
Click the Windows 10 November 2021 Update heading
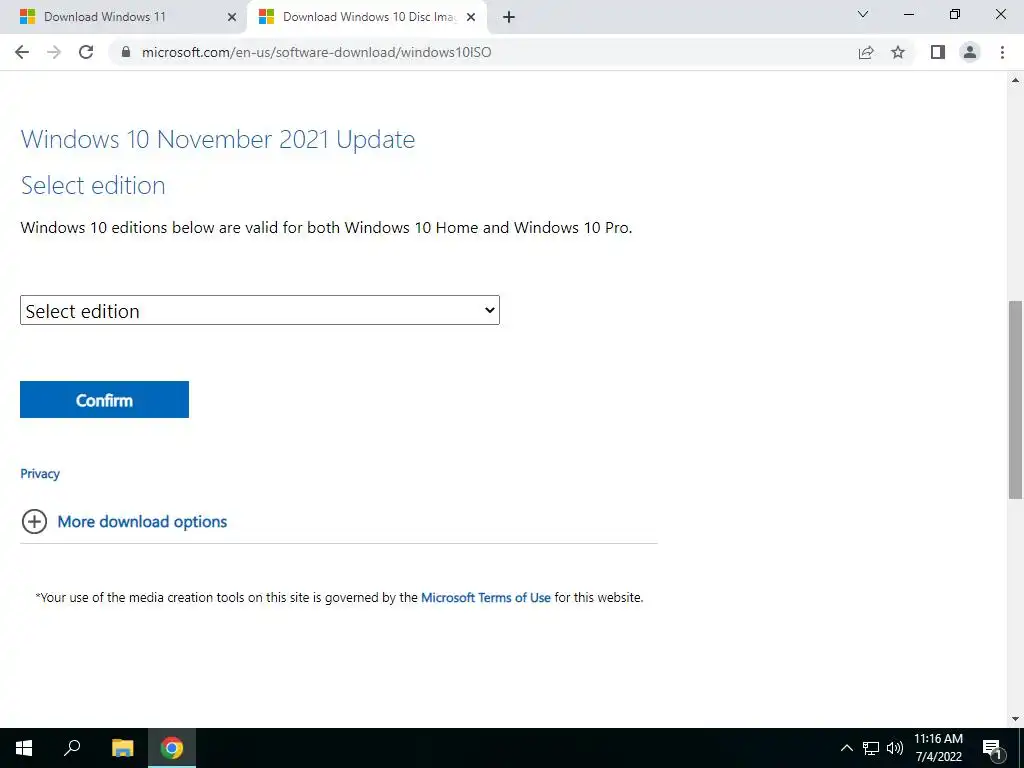[x=217, y=139]
